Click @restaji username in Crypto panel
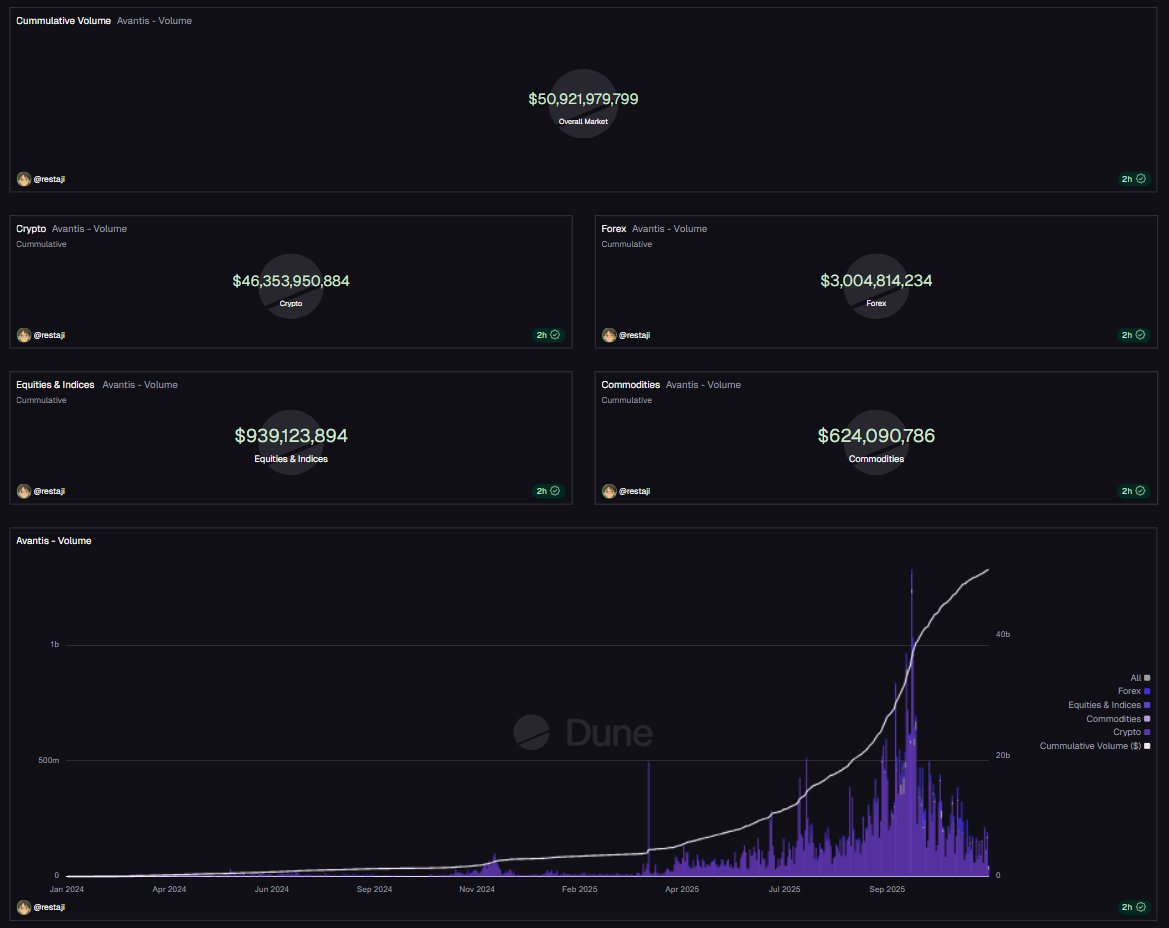 pyautogui.click(x=49, y=335)
